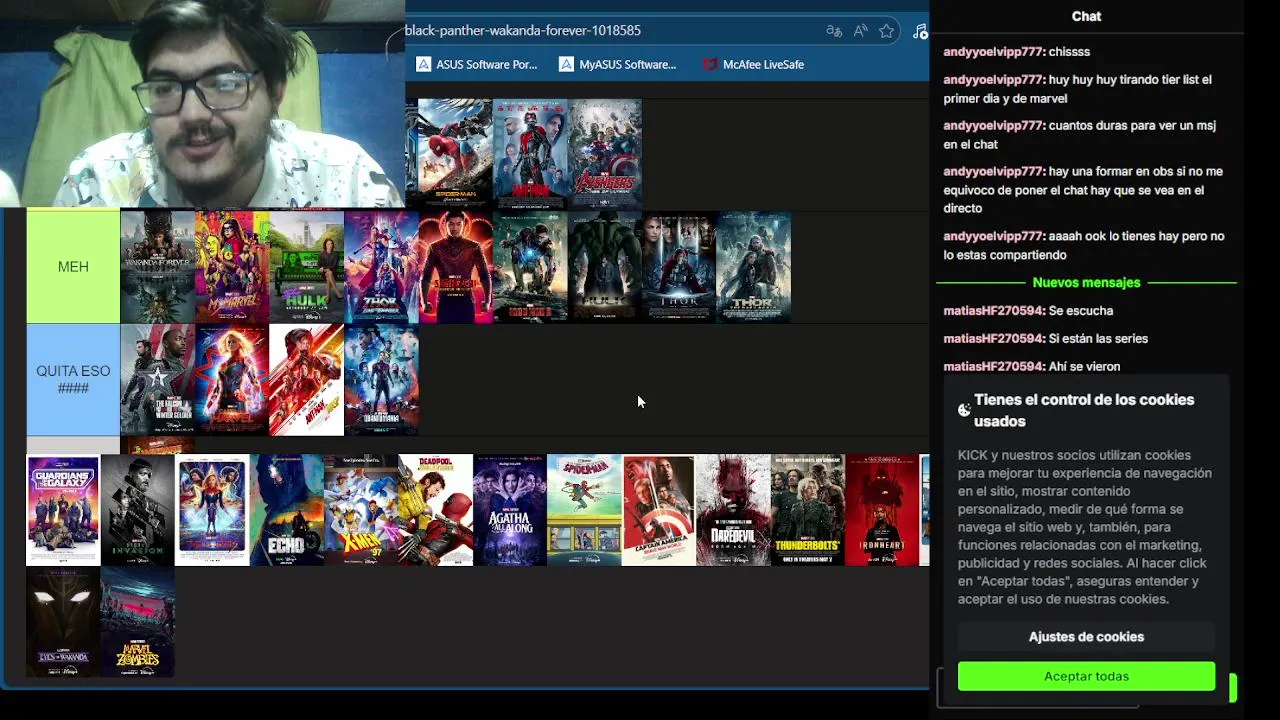The height and width of the screenshot is (720, 1280).
Task: Add page to favorites with star icon
Action: pos(886,31)
